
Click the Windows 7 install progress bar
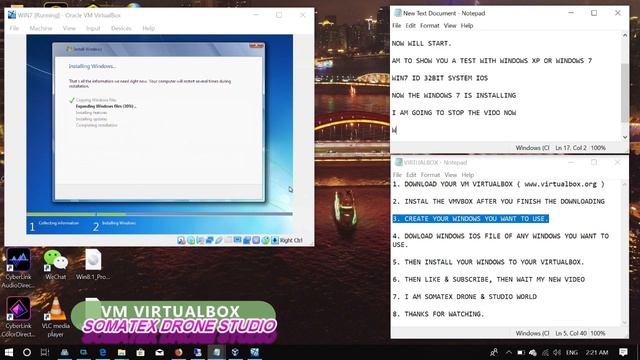click(x=160, y=214)
